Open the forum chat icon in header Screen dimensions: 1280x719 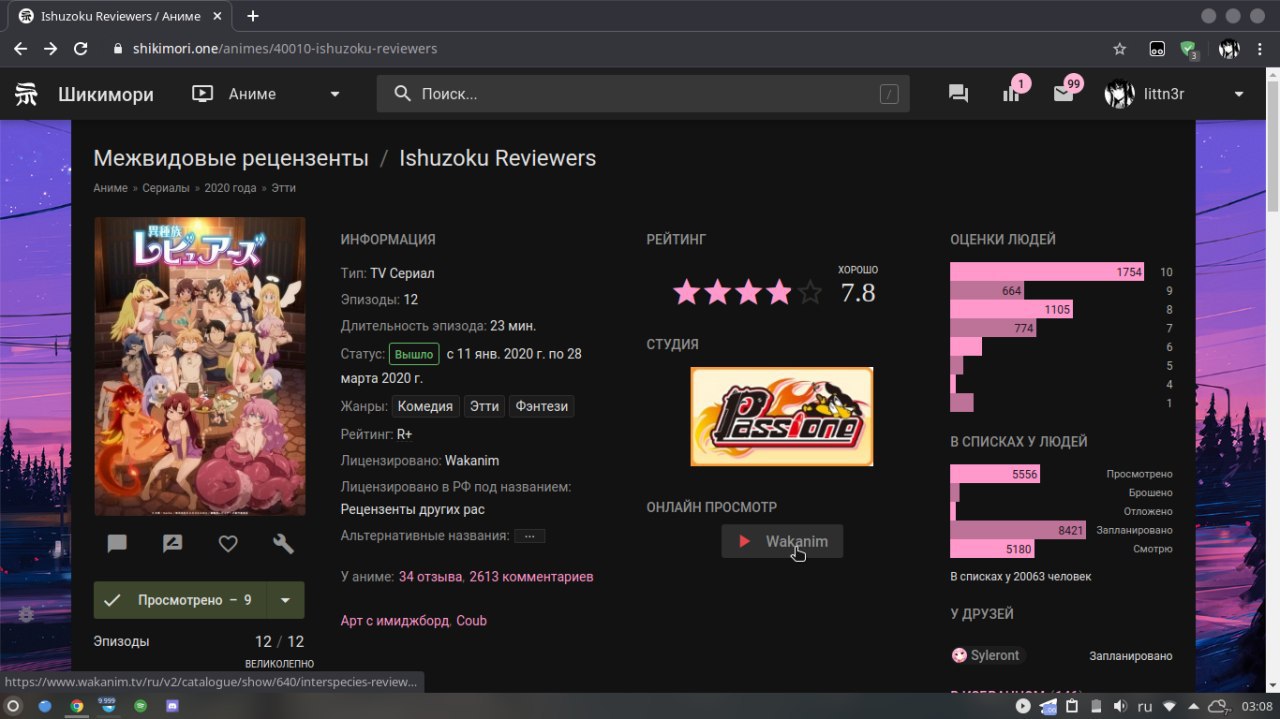[x=958, y=94]
